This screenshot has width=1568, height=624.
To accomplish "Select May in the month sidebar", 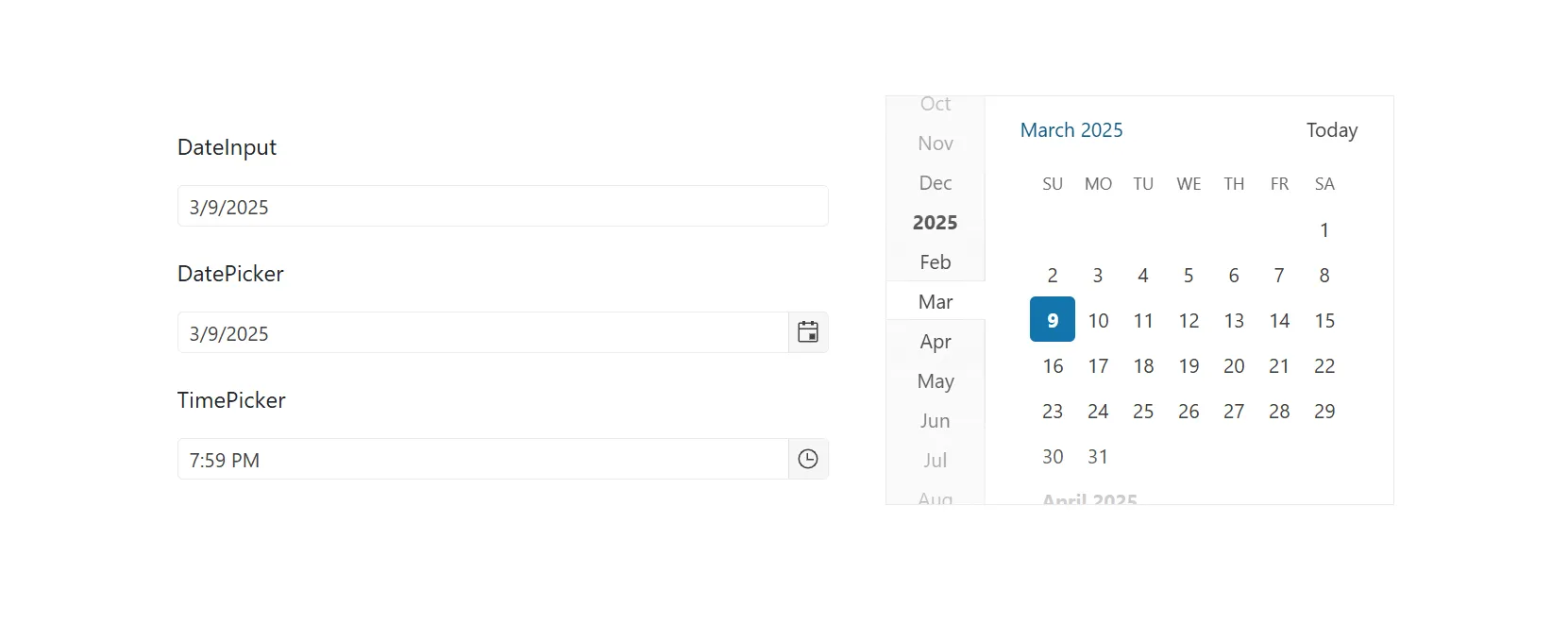I will tap(935, 381).
